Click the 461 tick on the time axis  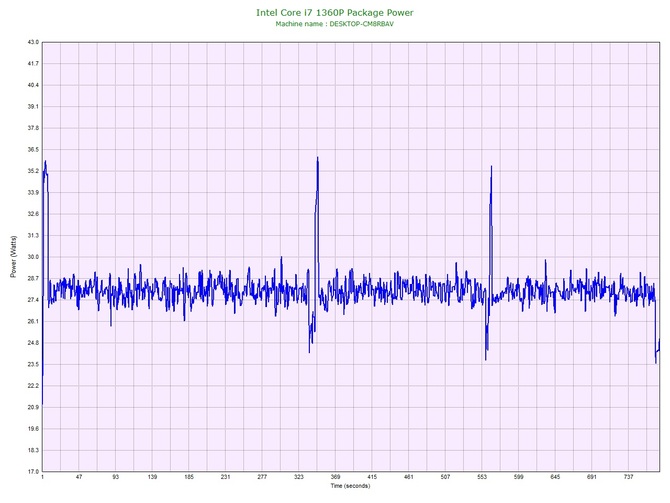tap(409, 477)
